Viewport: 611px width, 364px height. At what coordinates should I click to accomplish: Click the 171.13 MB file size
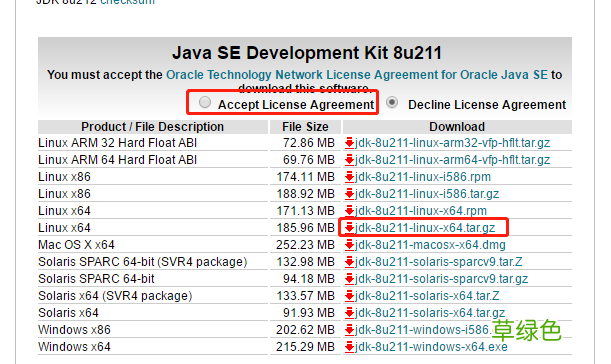pyautogui.click(x=306, y=211)
